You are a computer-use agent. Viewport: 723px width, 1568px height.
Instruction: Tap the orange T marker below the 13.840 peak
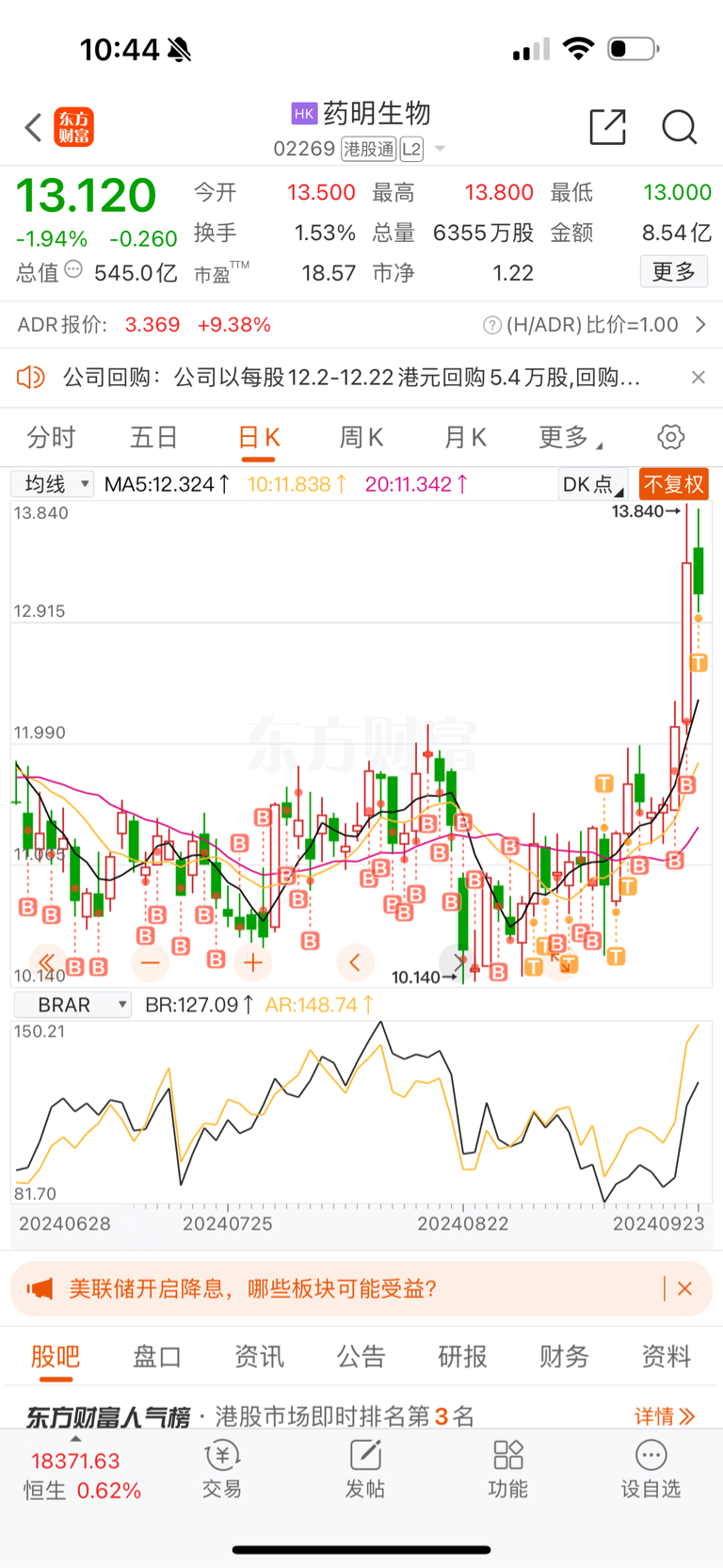tap(699, 663)
